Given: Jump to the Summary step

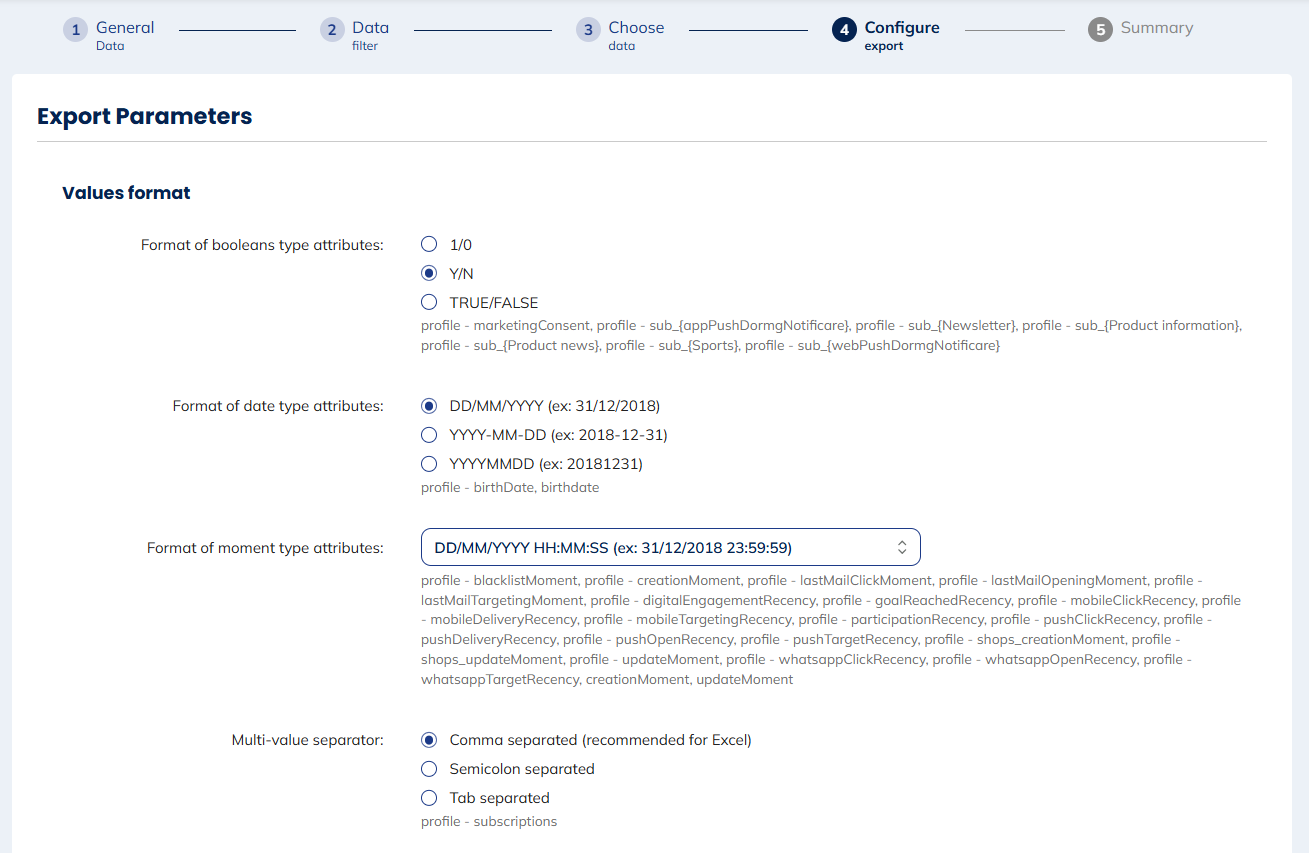Looking at the screenshot, I should pyautogui.click(x=1156, y=28).
